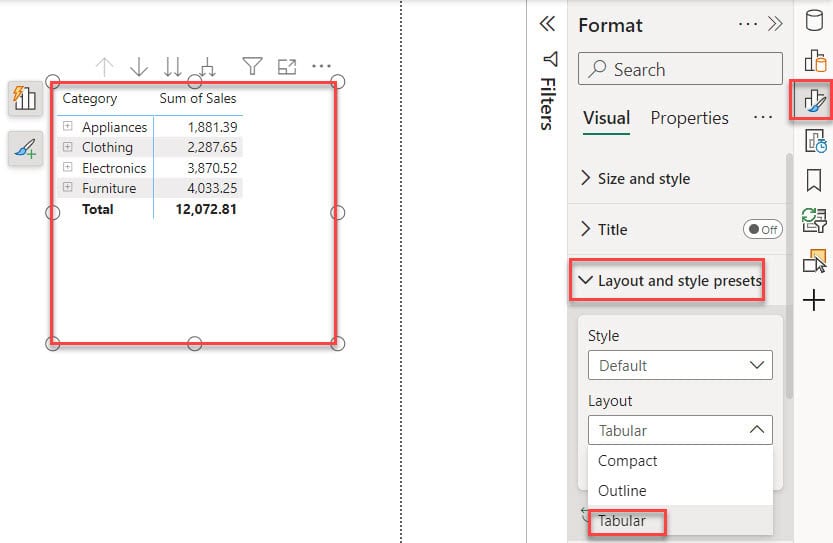833x543 pixels.
Task: Click the plus icon to add pane
Action: coord(814,301)
